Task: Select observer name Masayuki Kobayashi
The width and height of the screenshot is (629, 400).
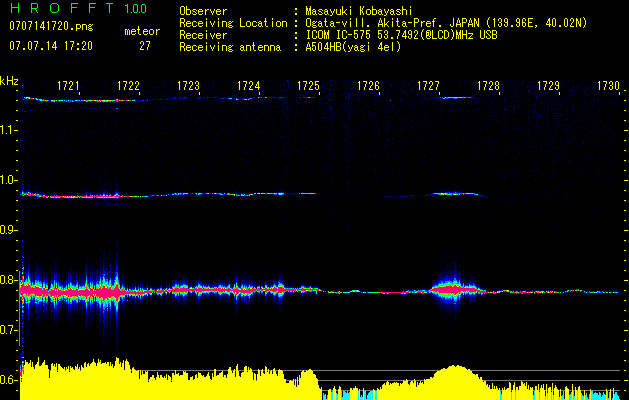Action: 359,11
